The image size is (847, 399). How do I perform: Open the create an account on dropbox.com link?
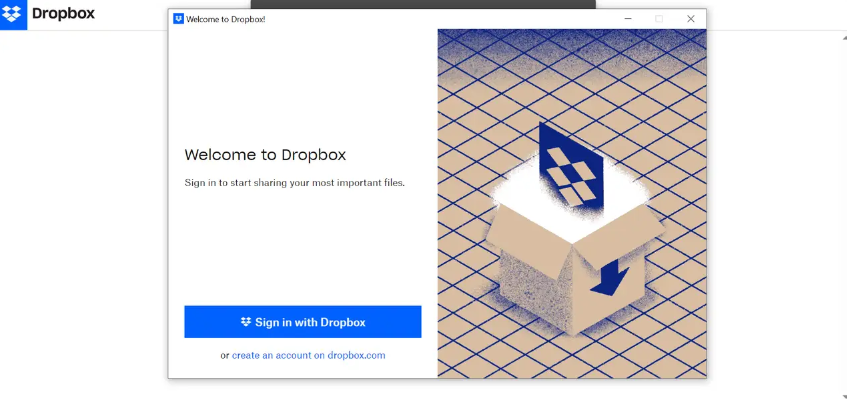coord(308,355)
